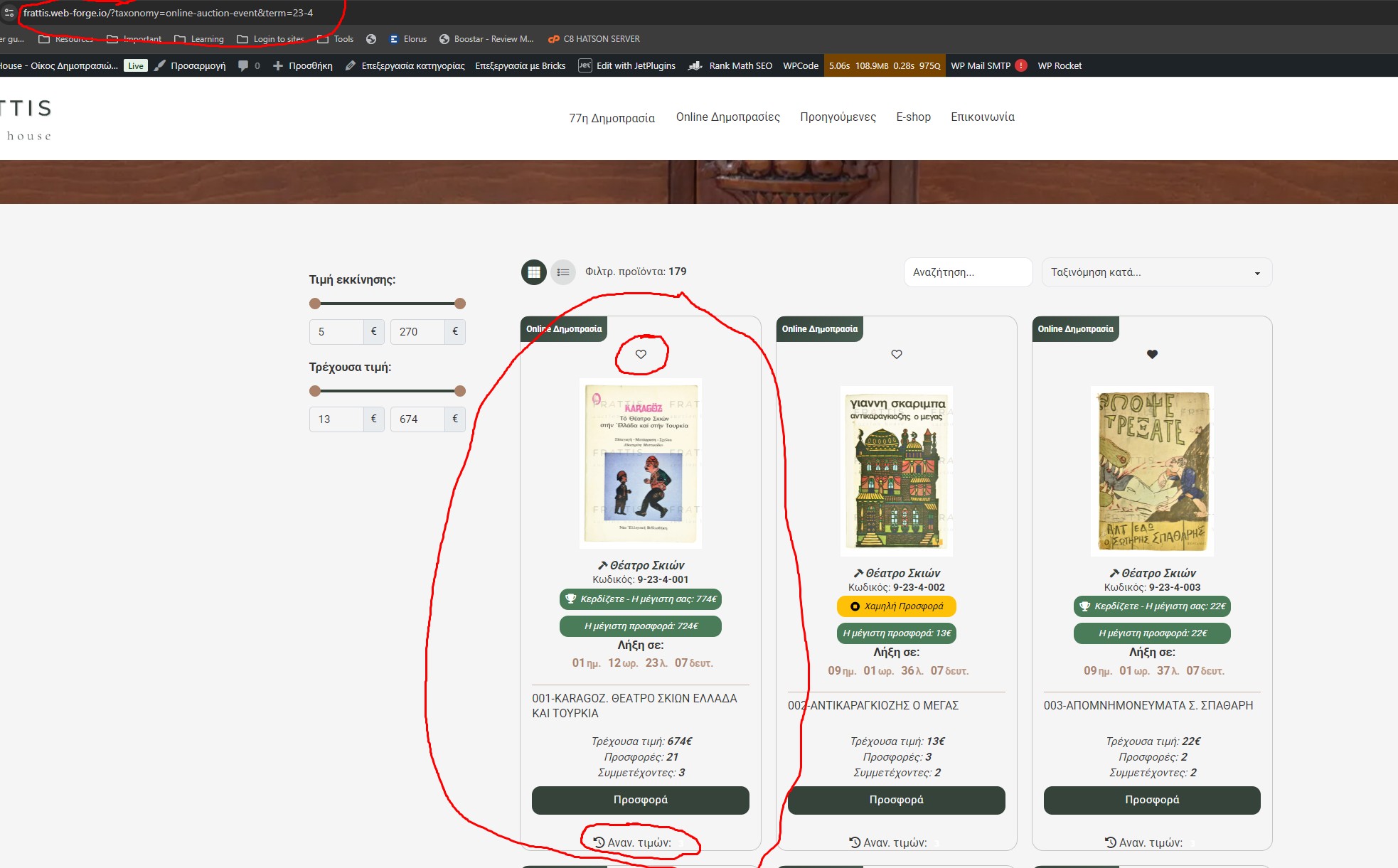Click Προσφορά button for item 001-KARAGOZ
Screen dimensions: 1398x868
(x=640, y=800)
